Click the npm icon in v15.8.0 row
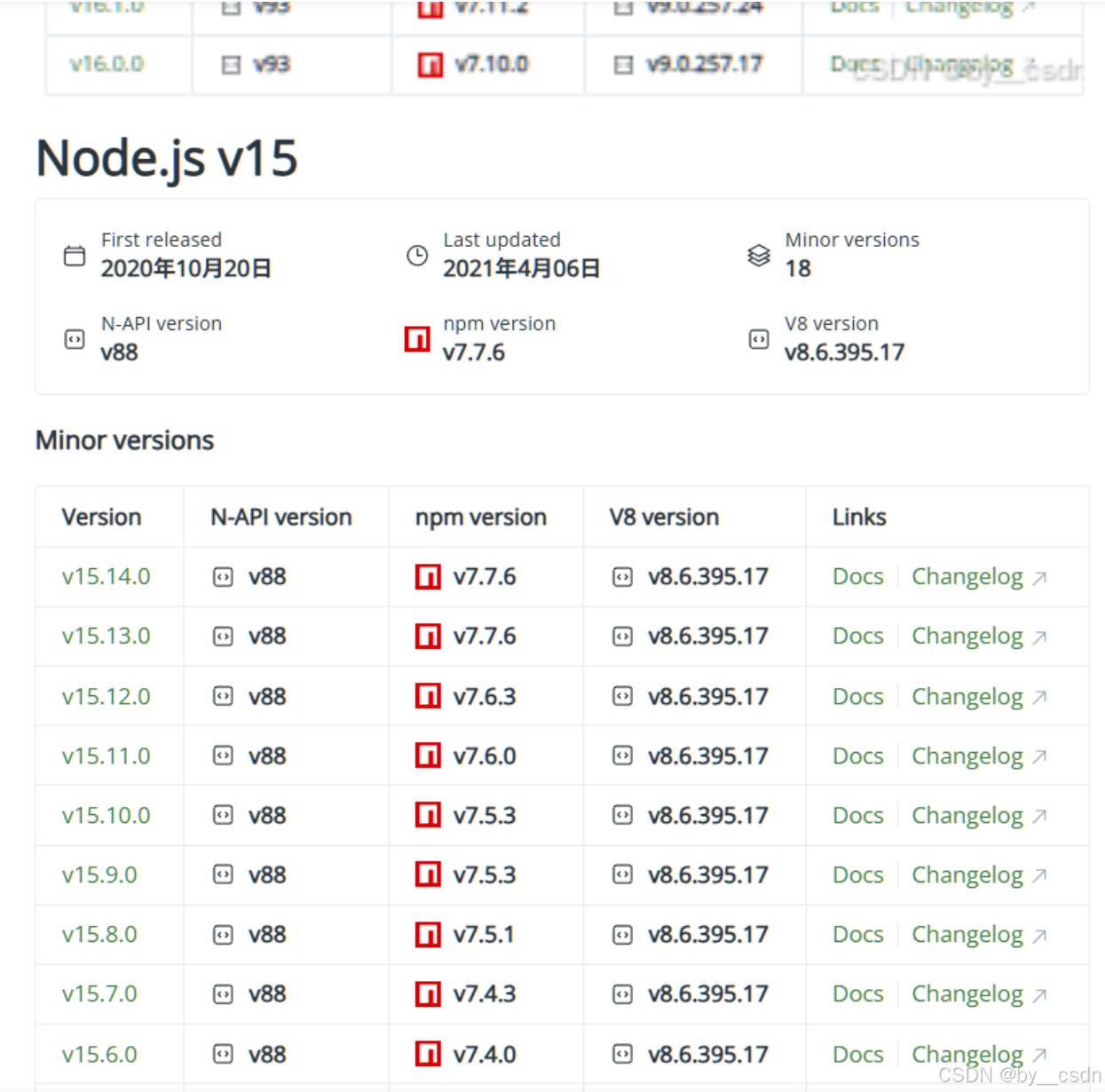The width and height of the screenshot is (1105, 1092). click(x=428, y=935)
